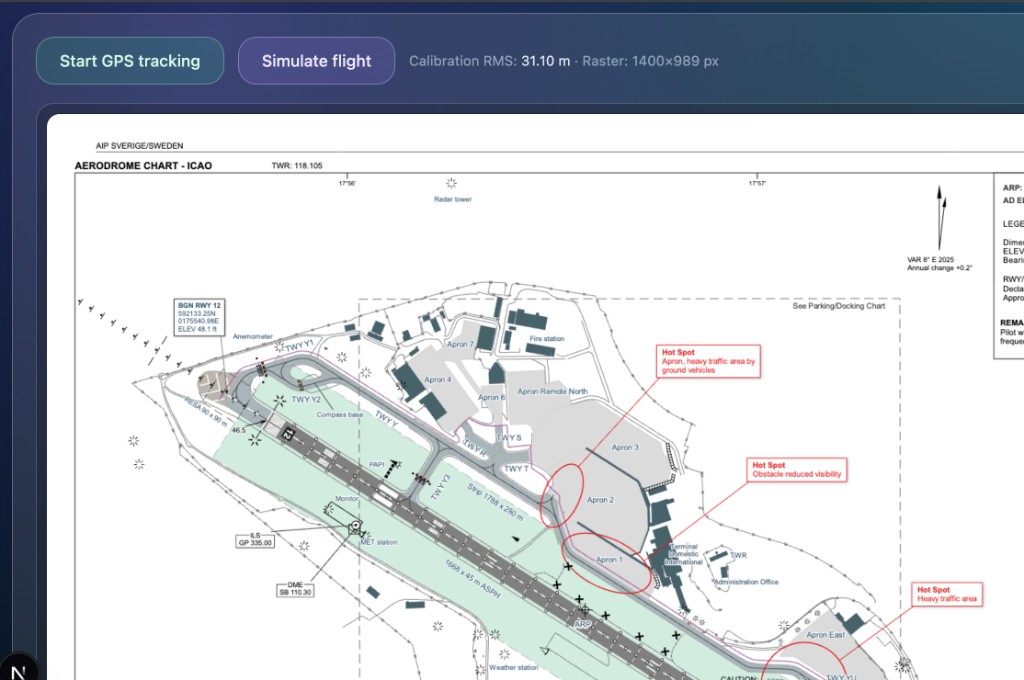This screenshot has width=1024, height=680.
Task: Click the TWY S taxiway label
Action: coord(509,438)
